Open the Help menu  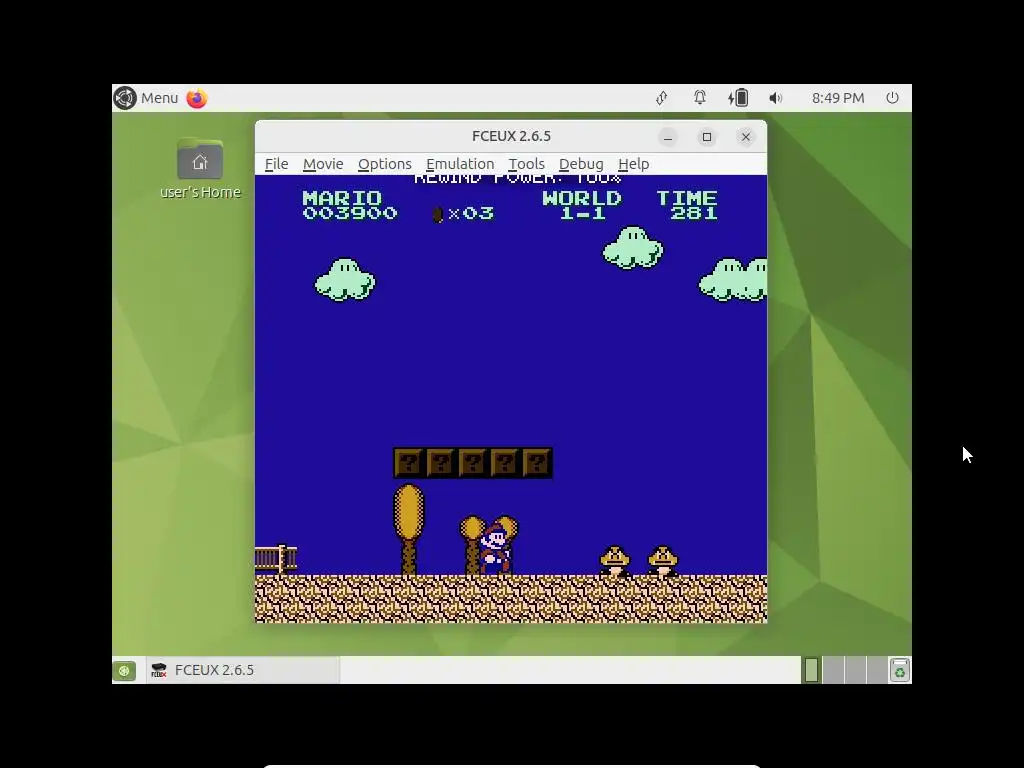coord(633,164)
